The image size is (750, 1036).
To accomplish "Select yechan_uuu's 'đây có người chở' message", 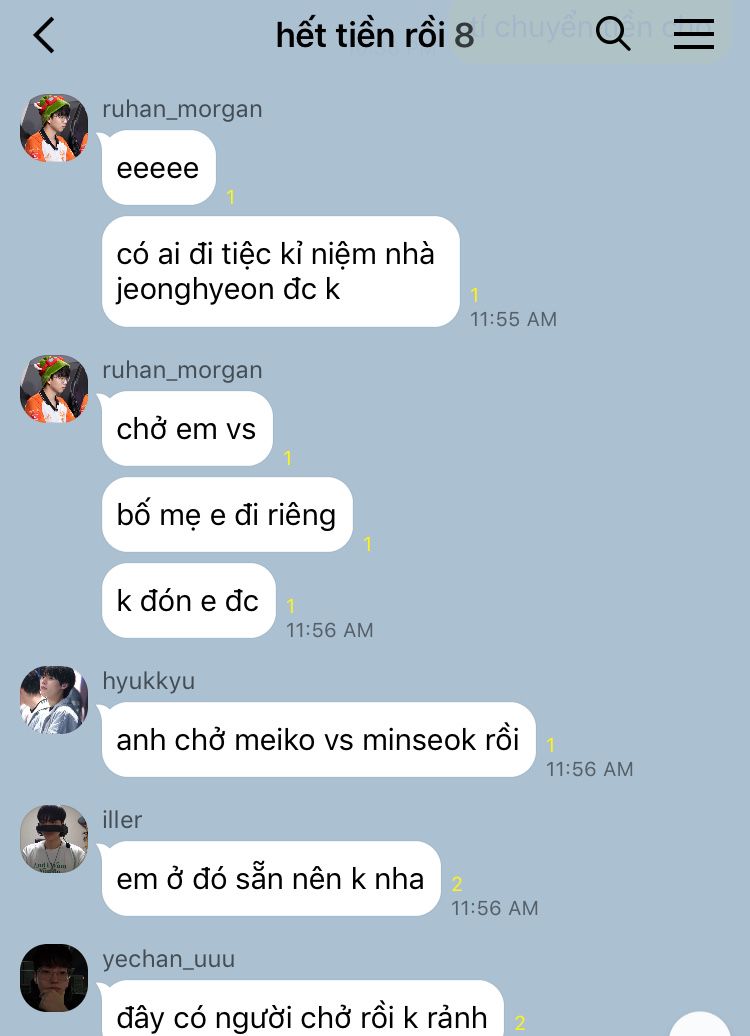I will pos(303,1011).
